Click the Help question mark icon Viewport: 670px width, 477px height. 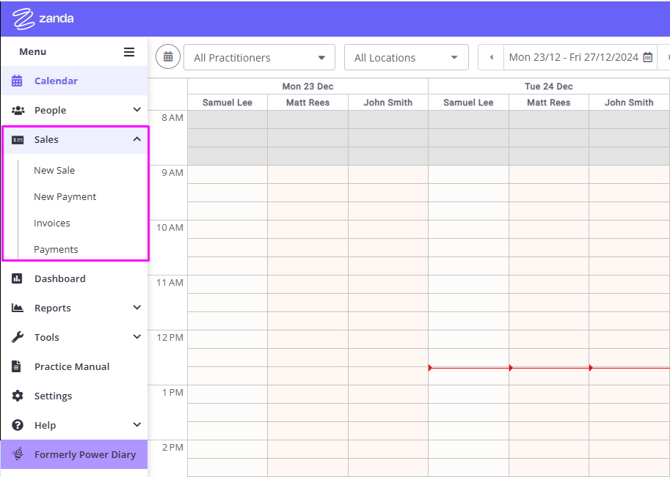click(17, 425)
